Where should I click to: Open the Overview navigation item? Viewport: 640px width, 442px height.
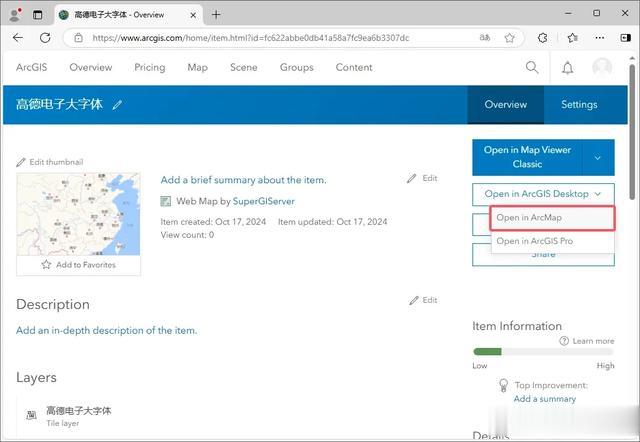91,67
